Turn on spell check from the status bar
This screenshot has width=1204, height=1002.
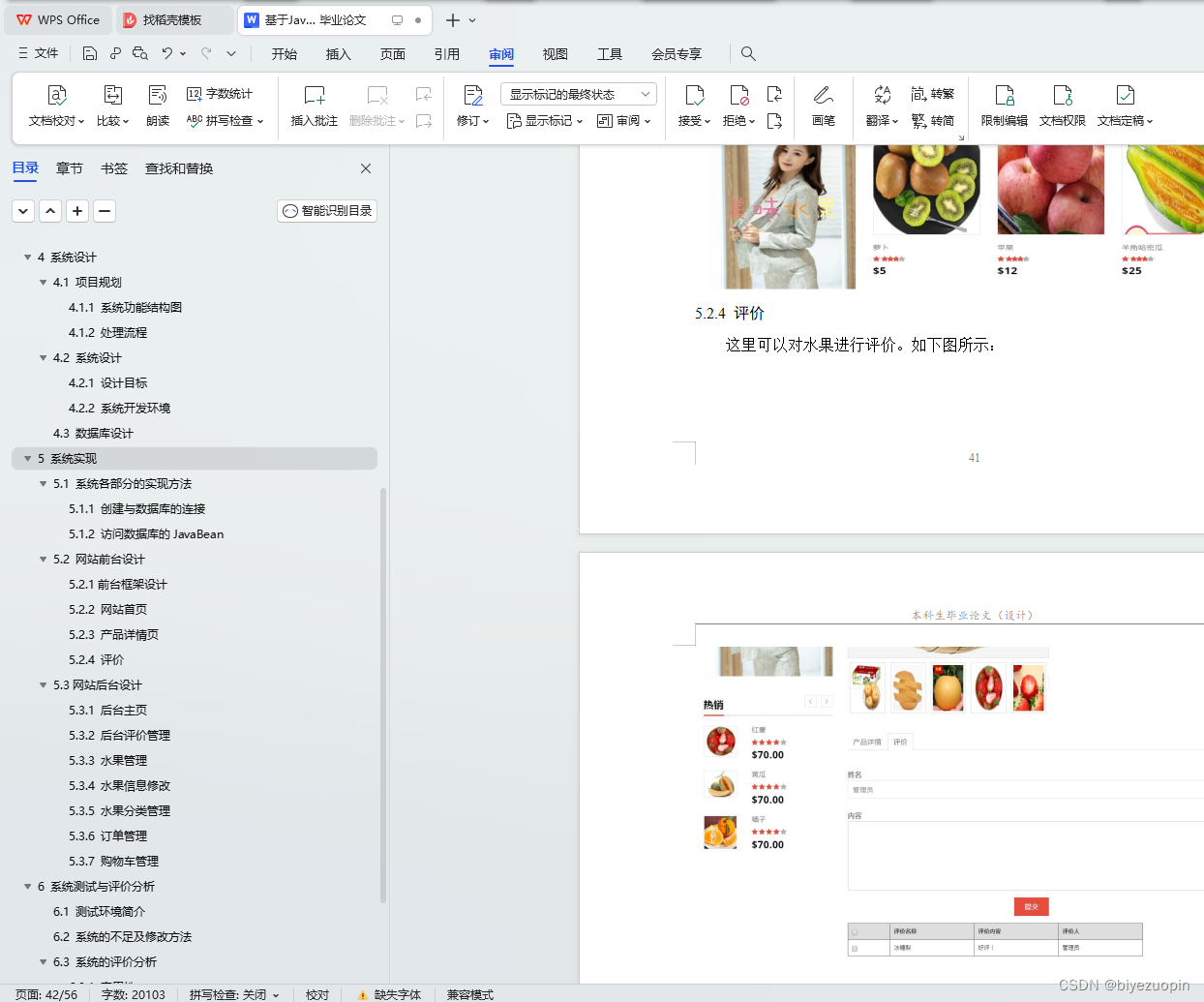232,994
